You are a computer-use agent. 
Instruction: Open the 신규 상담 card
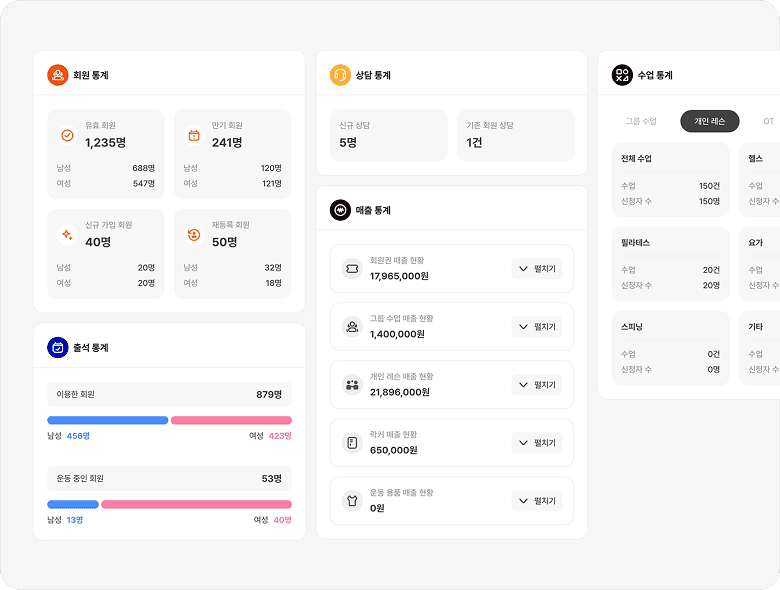(389, 135)
